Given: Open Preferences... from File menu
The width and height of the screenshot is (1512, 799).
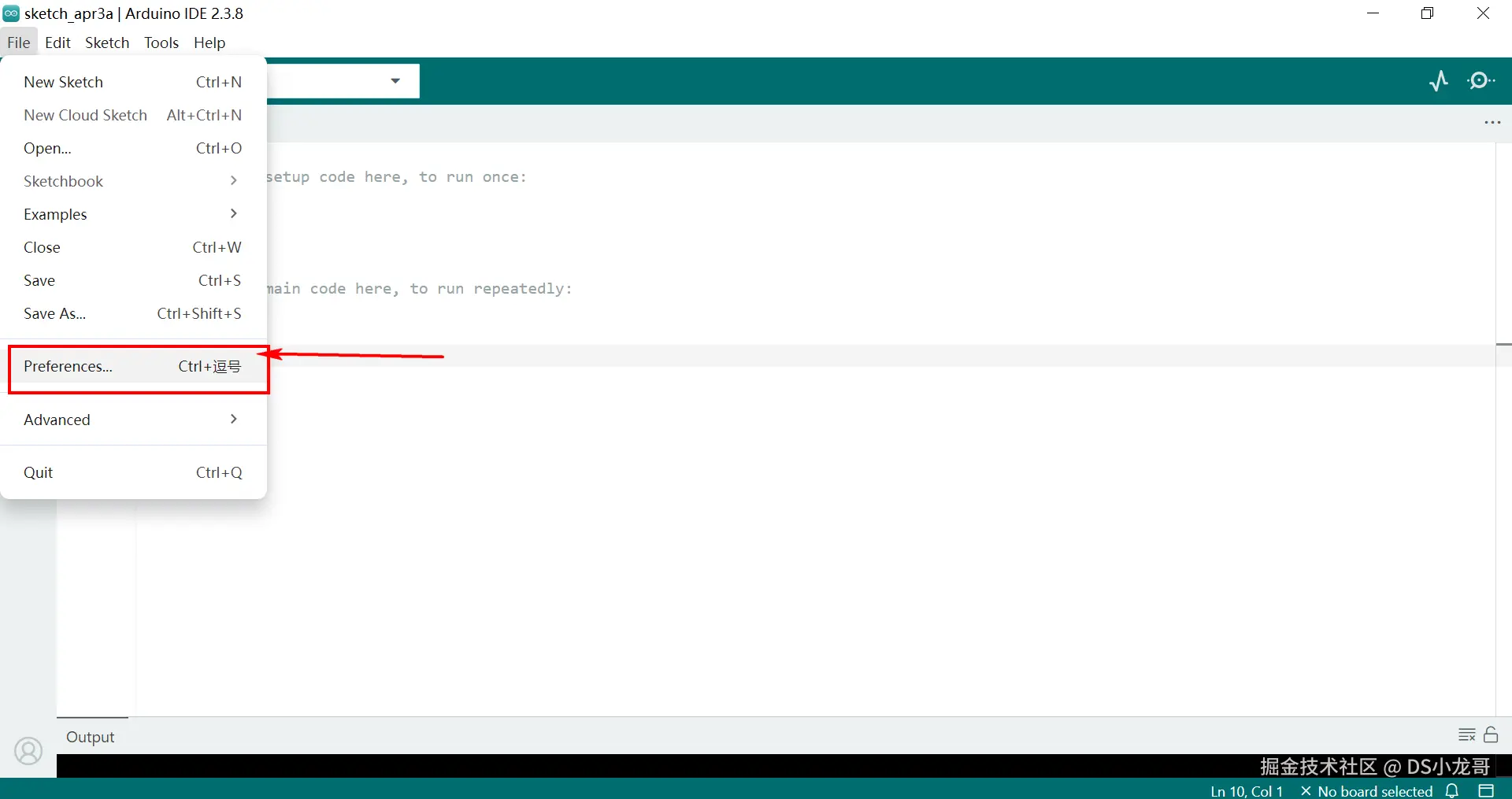Looking at the screenshot, I should point(133,366).
